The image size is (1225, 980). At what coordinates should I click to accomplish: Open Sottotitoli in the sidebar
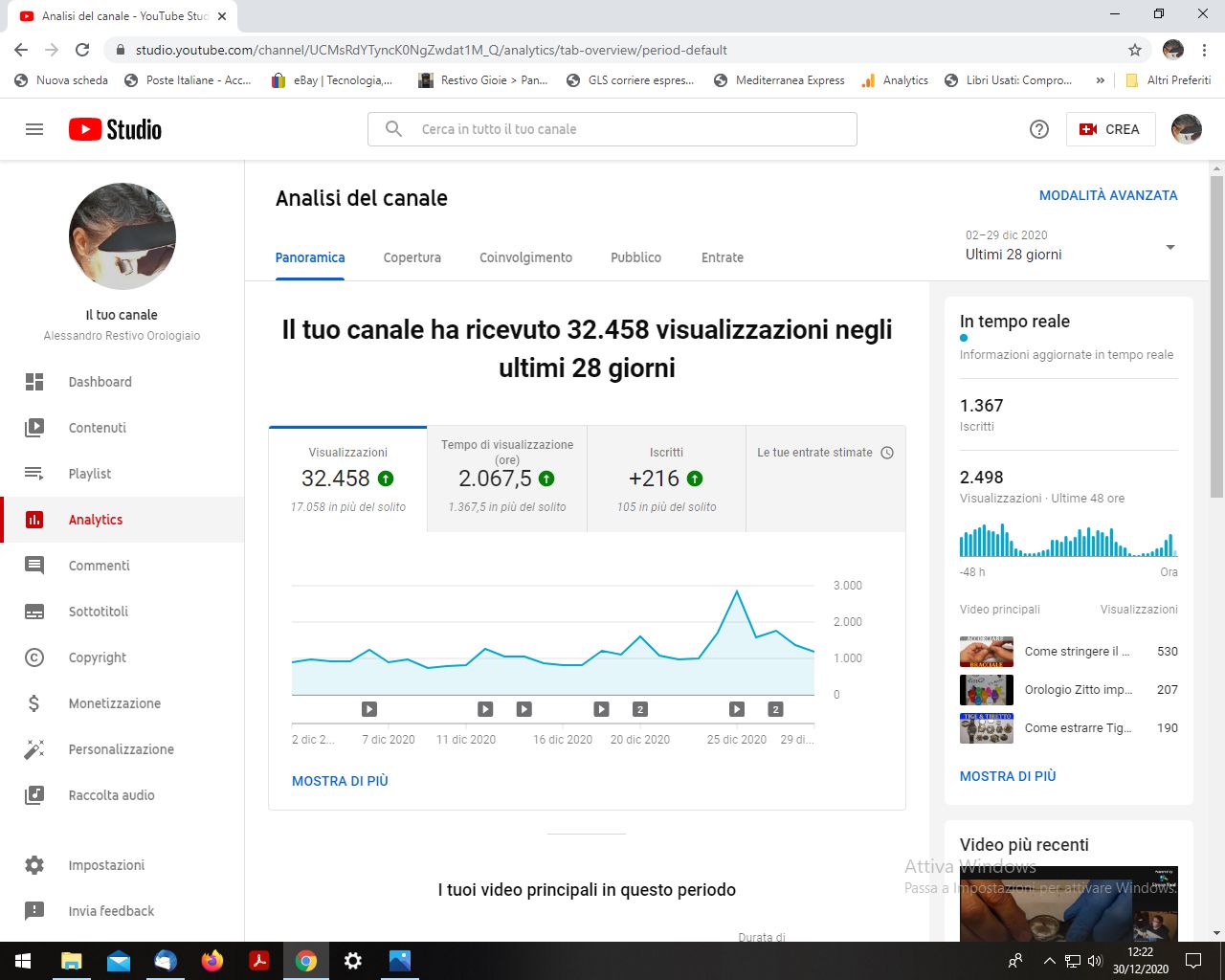coord(122,612)
